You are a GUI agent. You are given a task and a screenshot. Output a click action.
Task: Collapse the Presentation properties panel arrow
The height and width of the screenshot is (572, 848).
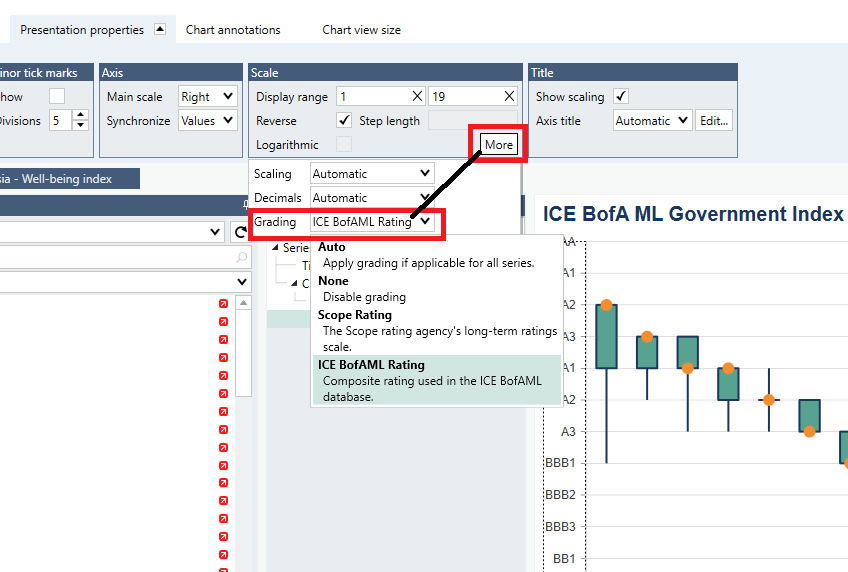click(x=160, y=29)
